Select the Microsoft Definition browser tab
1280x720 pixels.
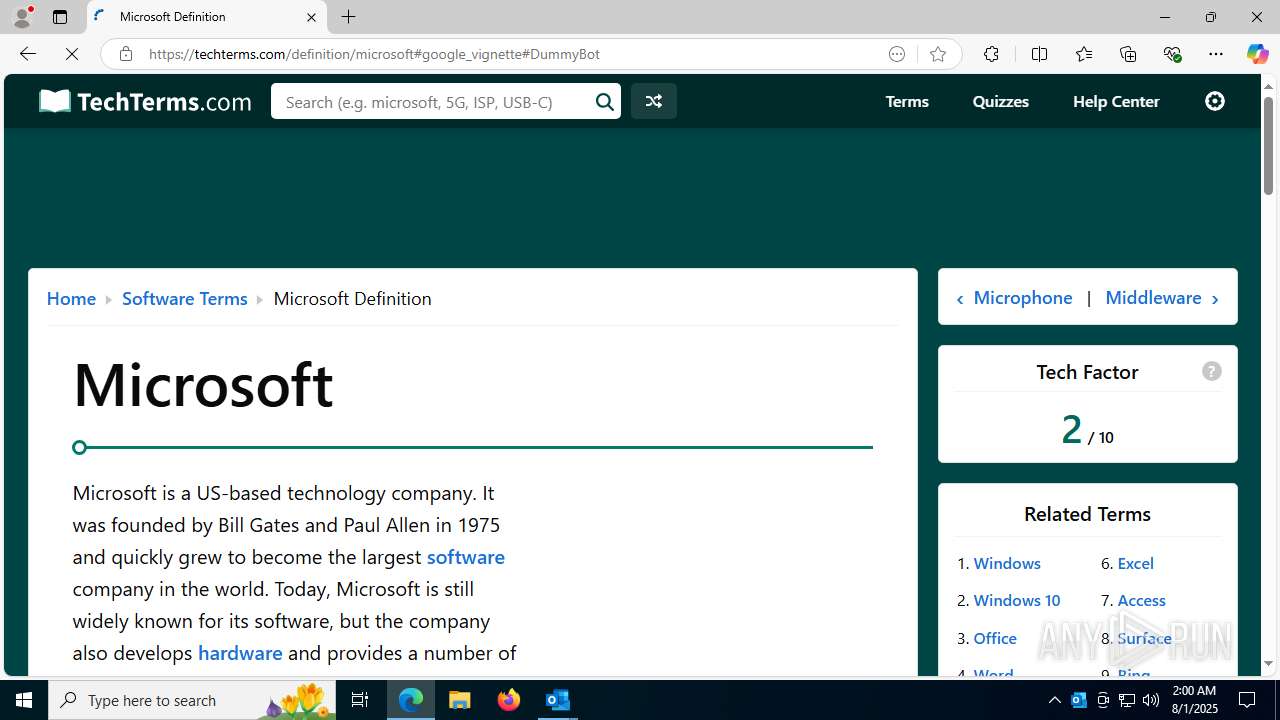(x=207, y=17)
